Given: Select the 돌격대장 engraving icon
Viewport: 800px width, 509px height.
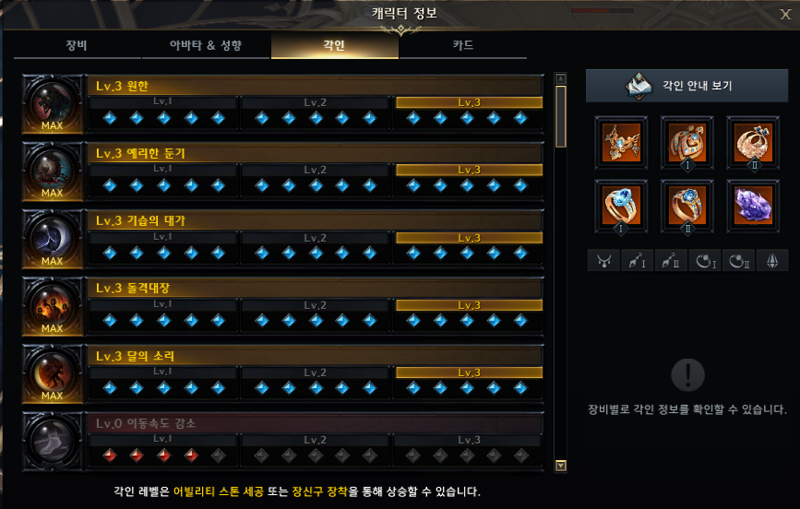Looking at the screenshot, I should tap(53, 306).
